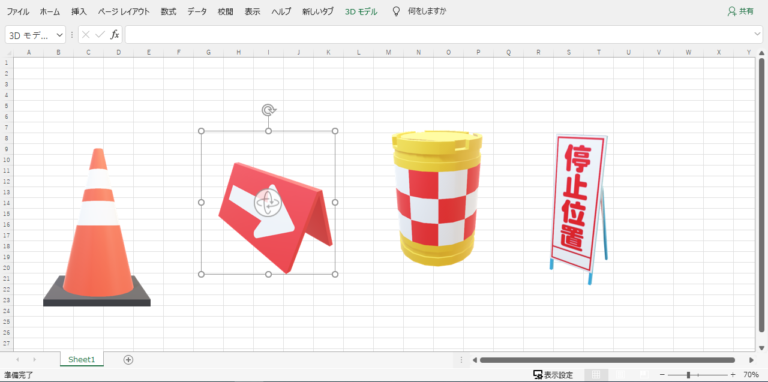Click the scroll left arrow on the horizontal scrollbar

[474, 360]
